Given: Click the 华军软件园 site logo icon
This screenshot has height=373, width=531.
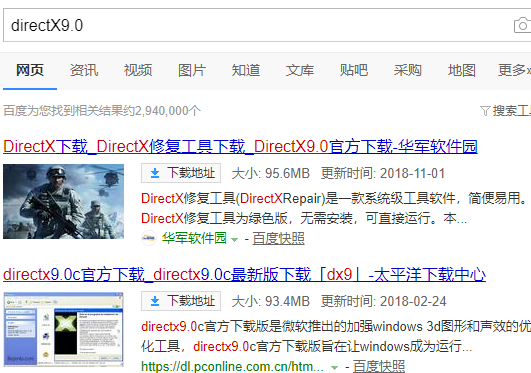Looking at the screenshot, I should [x=149, y=238].
